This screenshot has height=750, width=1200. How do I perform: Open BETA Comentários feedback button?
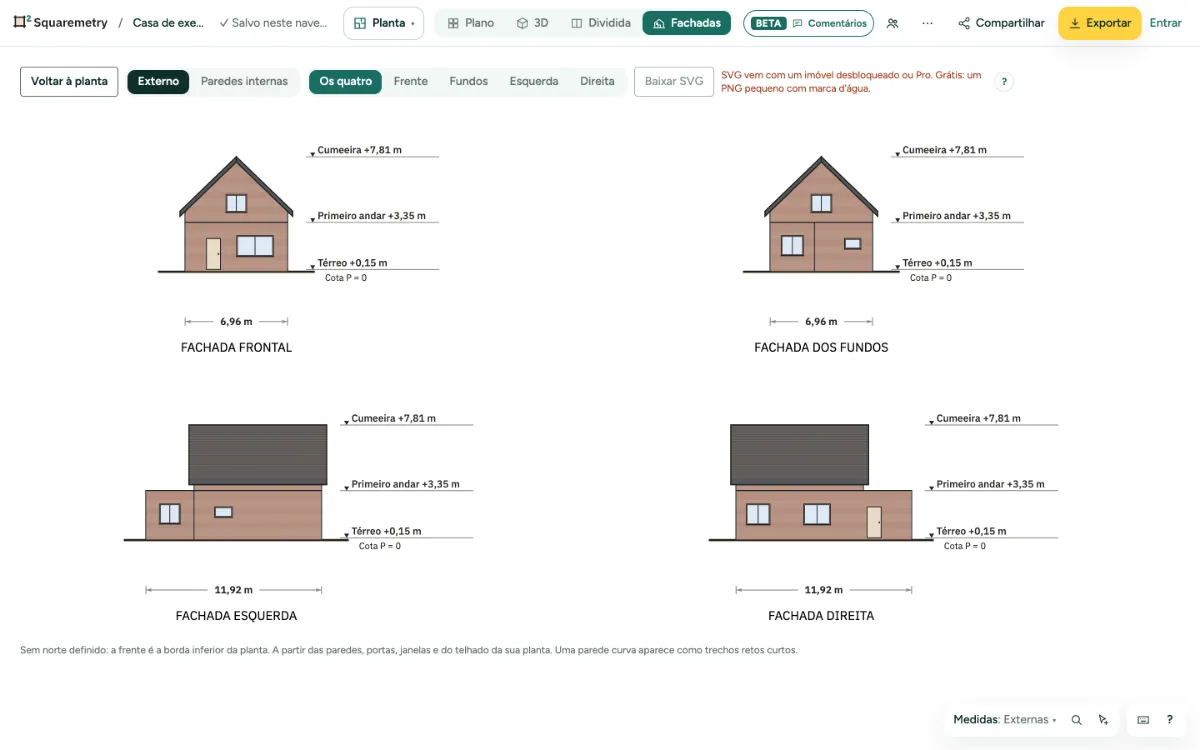coord(808,23)
